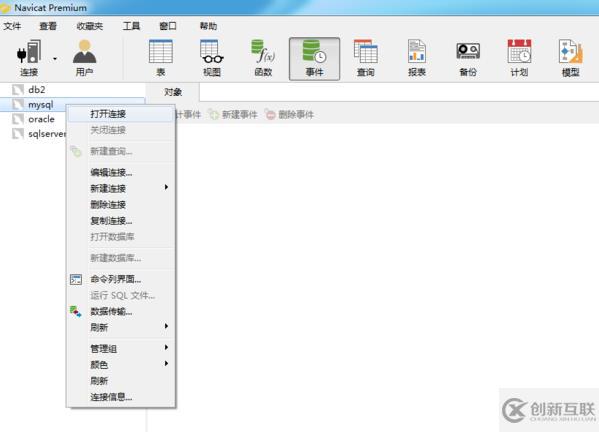Open the dropdown arrow beside 连接

tap(55, 59)
